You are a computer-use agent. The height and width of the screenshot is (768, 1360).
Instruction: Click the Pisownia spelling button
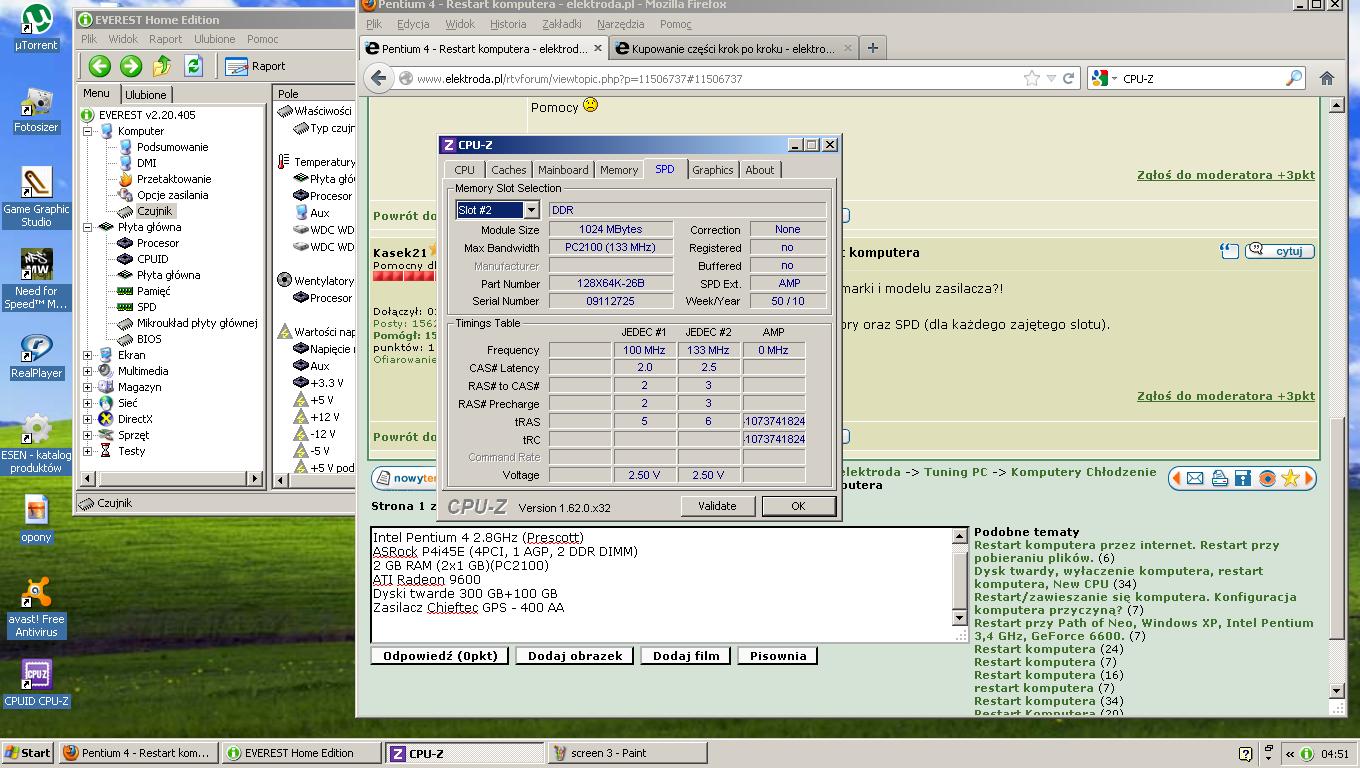coord(778,656)
